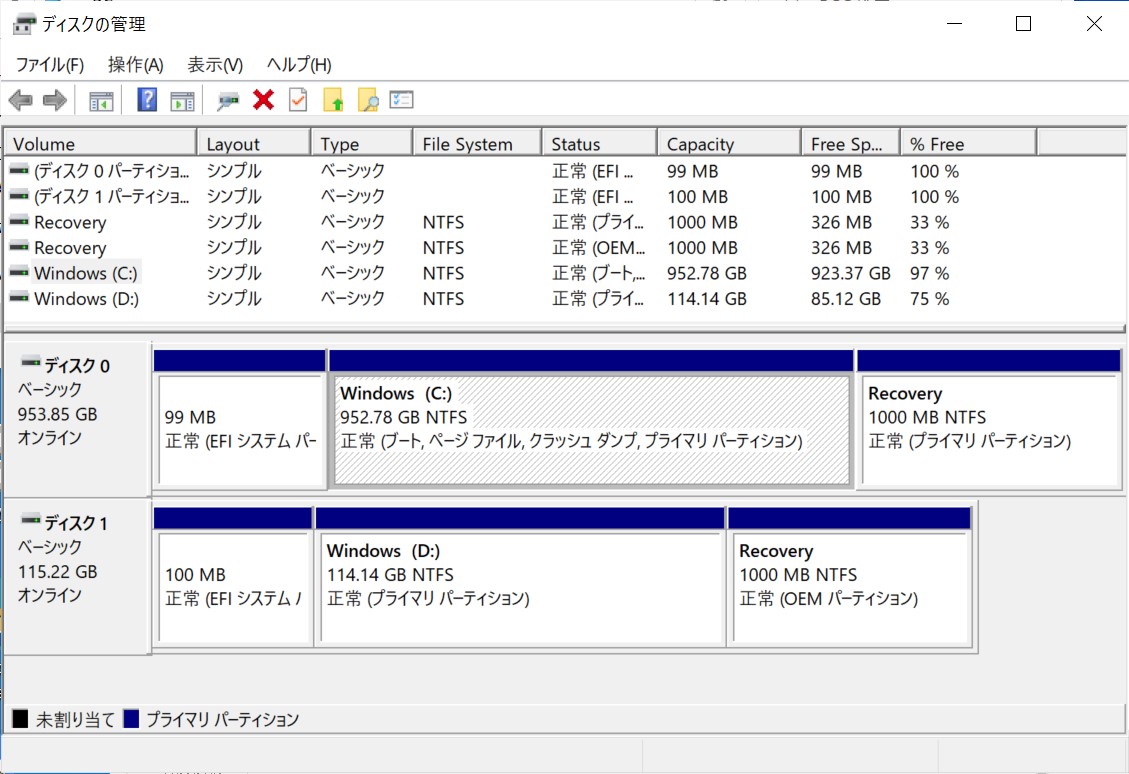
Task: Toggle the show/hide console tree icon
Action: [101, 101]
